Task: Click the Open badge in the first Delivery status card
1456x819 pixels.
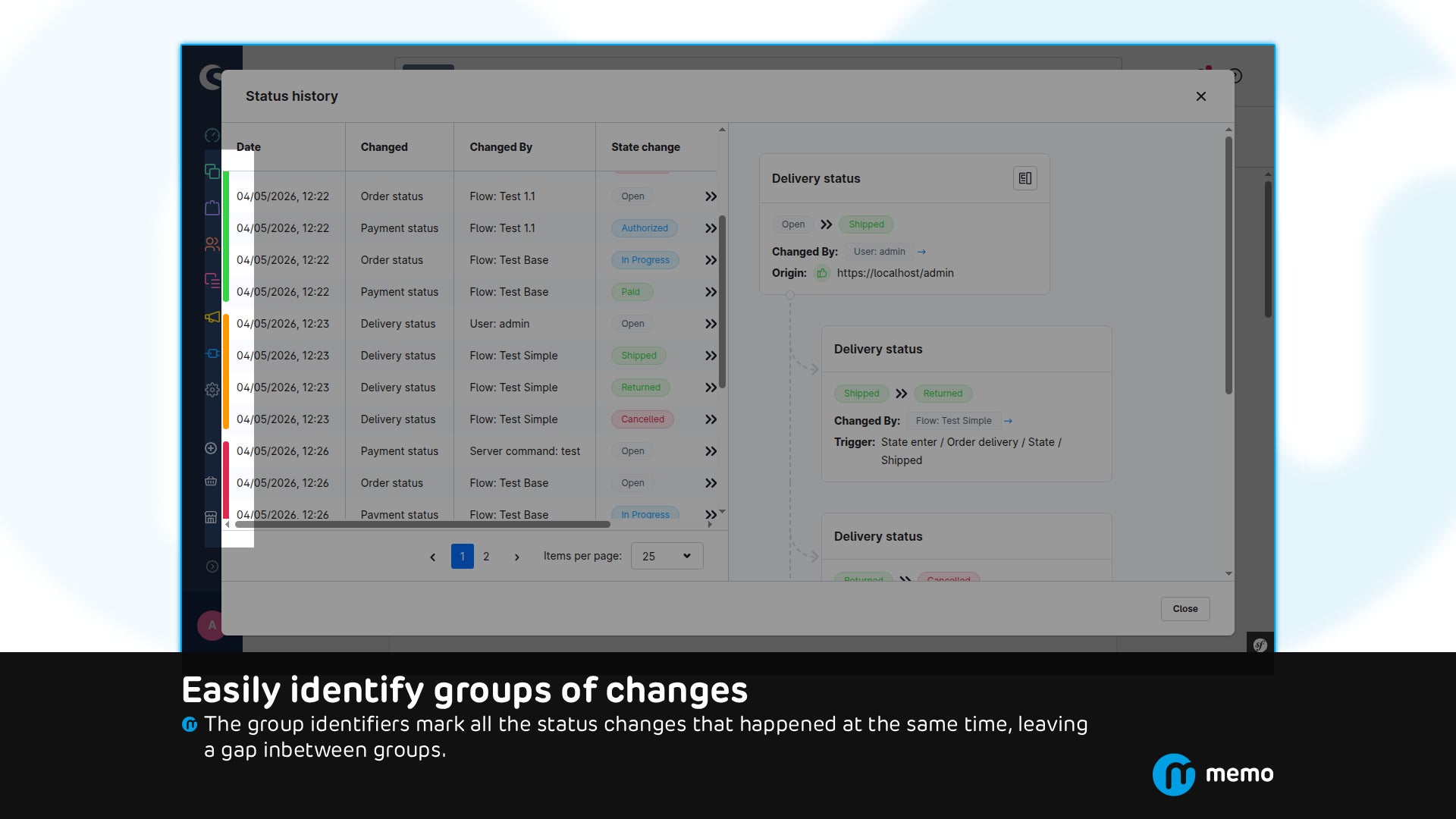Action: click(x=793, y=224)
